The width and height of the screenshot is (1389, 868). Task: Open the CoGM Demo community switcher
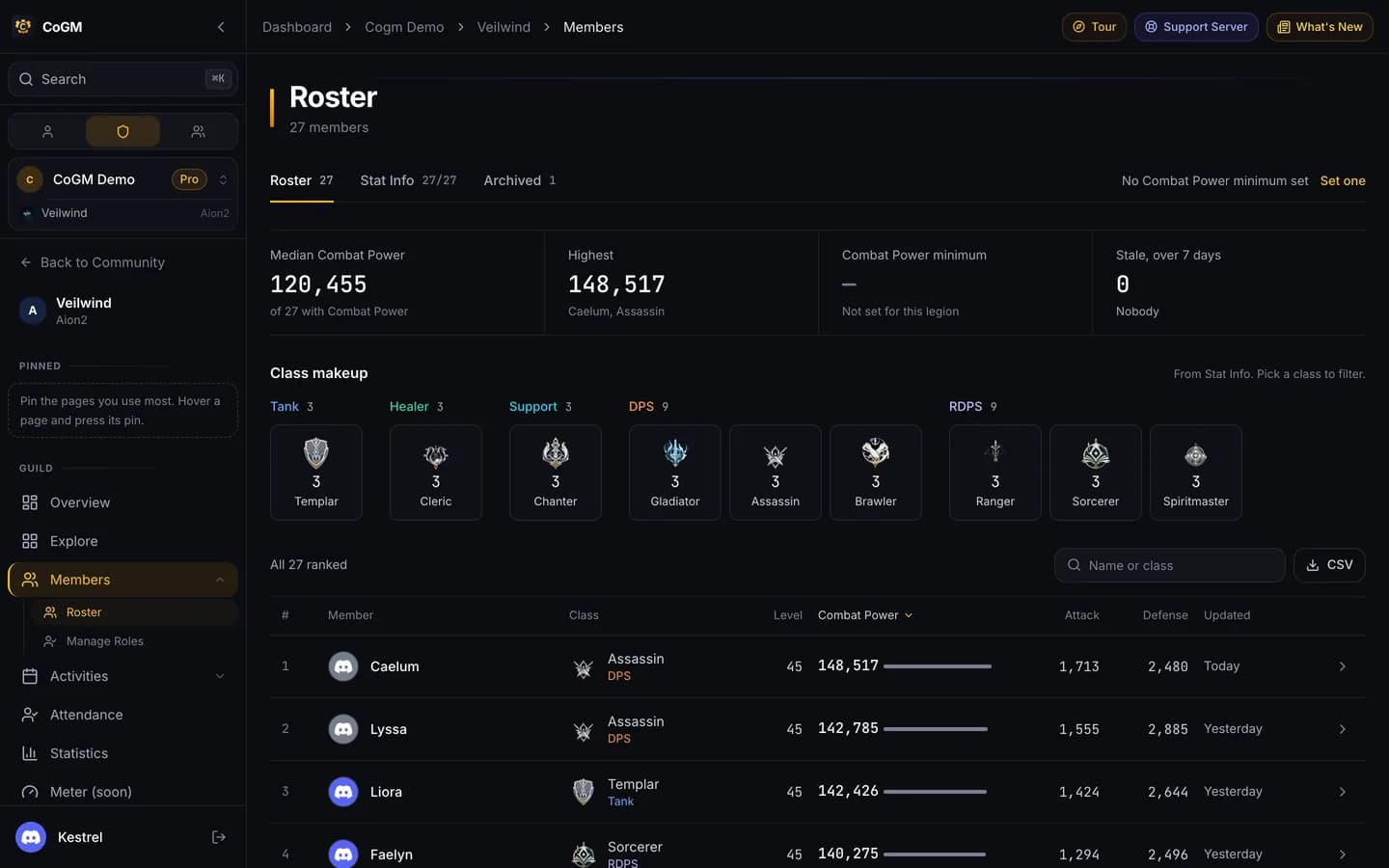pyautogui.click(x=123, y=179)
